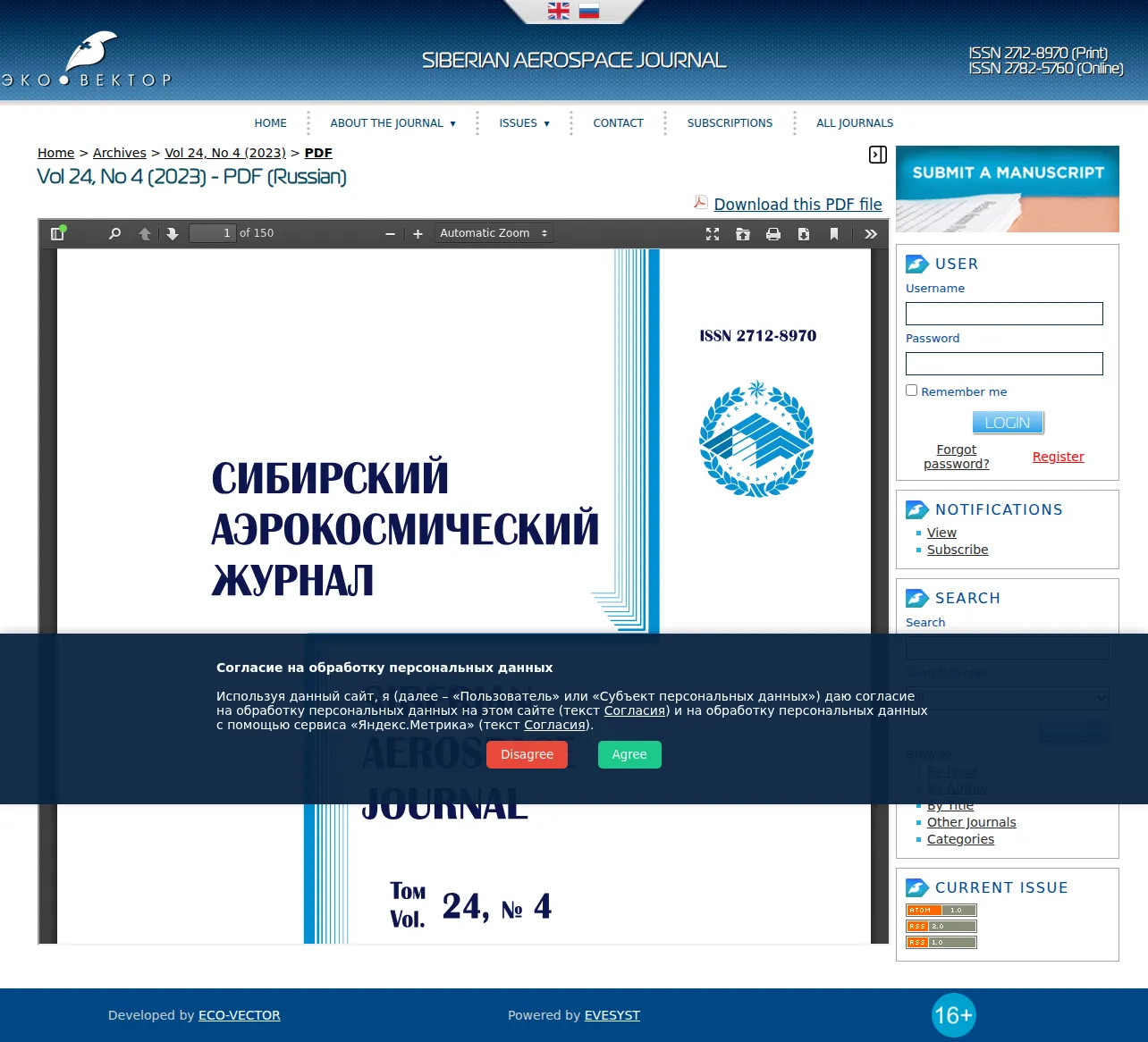Print the PDF using the printer icon
Viewport: 1148px width, 1042px height.
(x=773, y=233)
